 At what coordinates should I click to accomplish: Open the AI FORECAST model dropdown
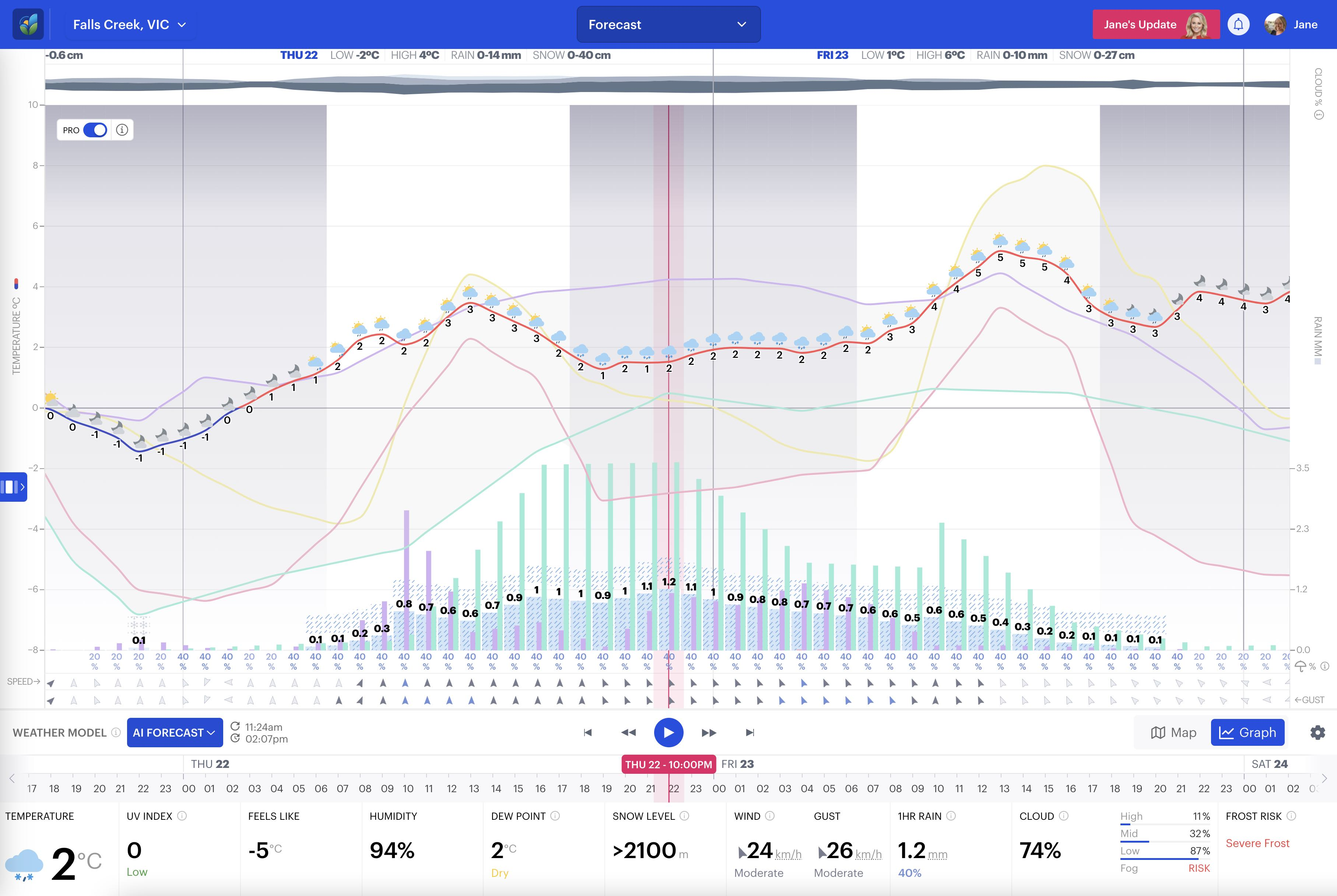(174, 733)
